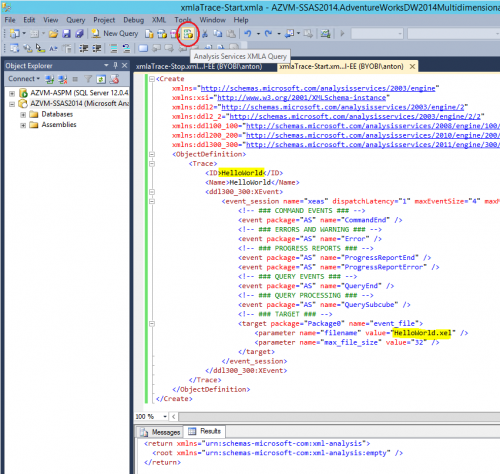Open the schemas.microsoft.com 2003/engine link
This screenshot has width=500, height=474.
tap(318, 88)
